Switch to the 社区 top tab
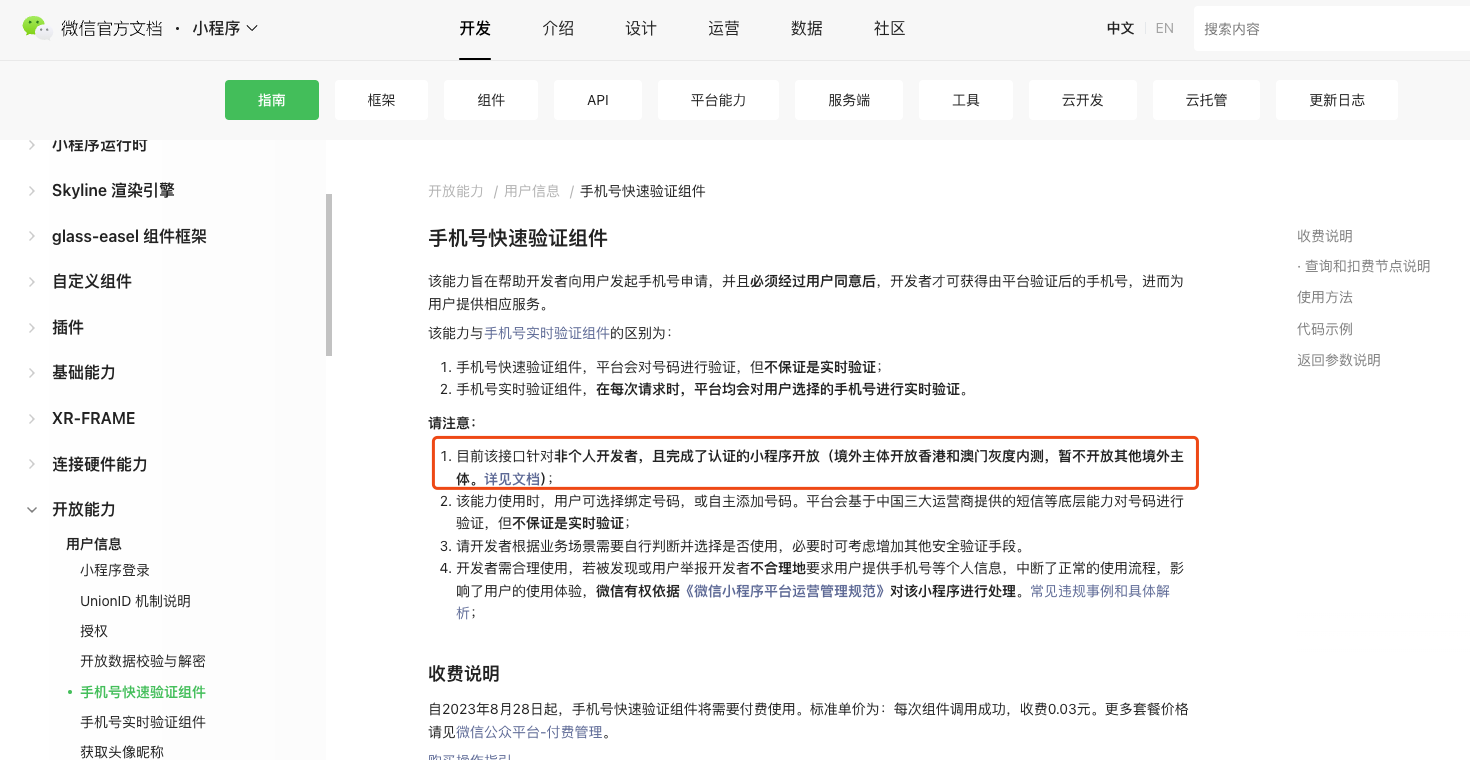This screenshot has height=760, width=1470. 890,28
